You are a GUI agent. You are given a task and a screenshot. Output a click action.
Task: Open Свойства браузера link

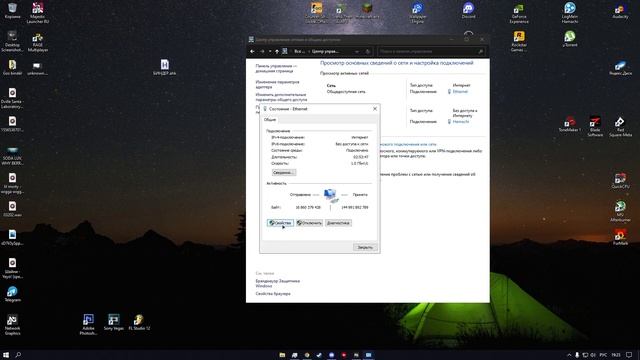pyautogui.click(x=273, y=293)
